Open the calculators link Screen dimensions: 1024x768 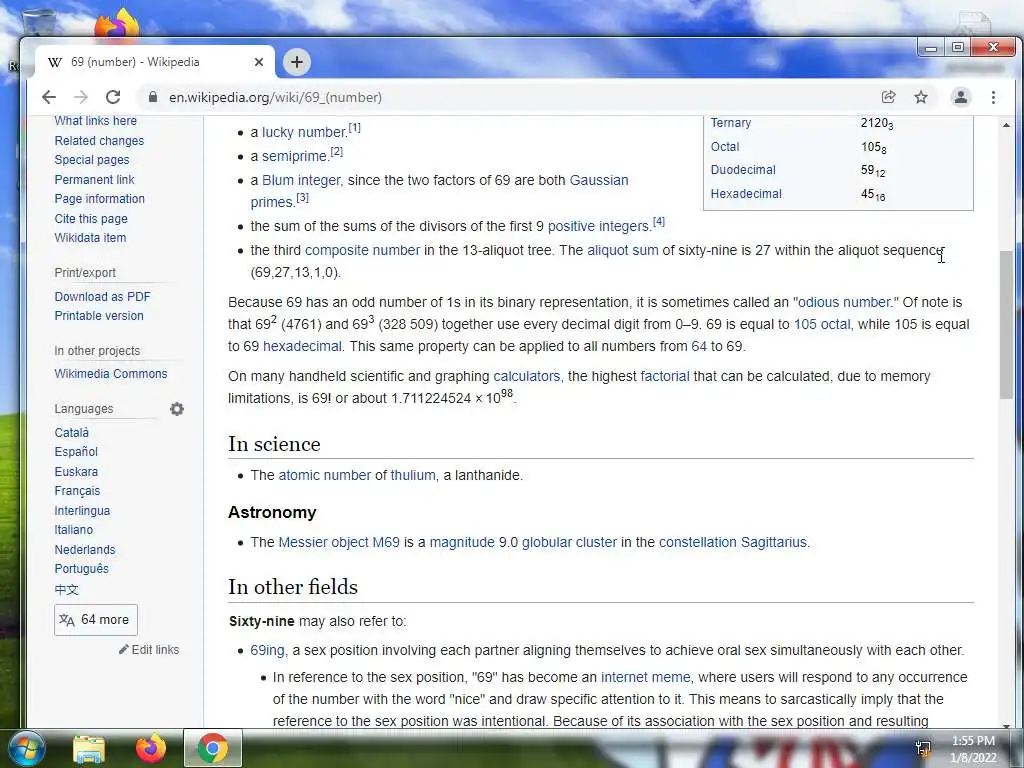pos(526,376)
